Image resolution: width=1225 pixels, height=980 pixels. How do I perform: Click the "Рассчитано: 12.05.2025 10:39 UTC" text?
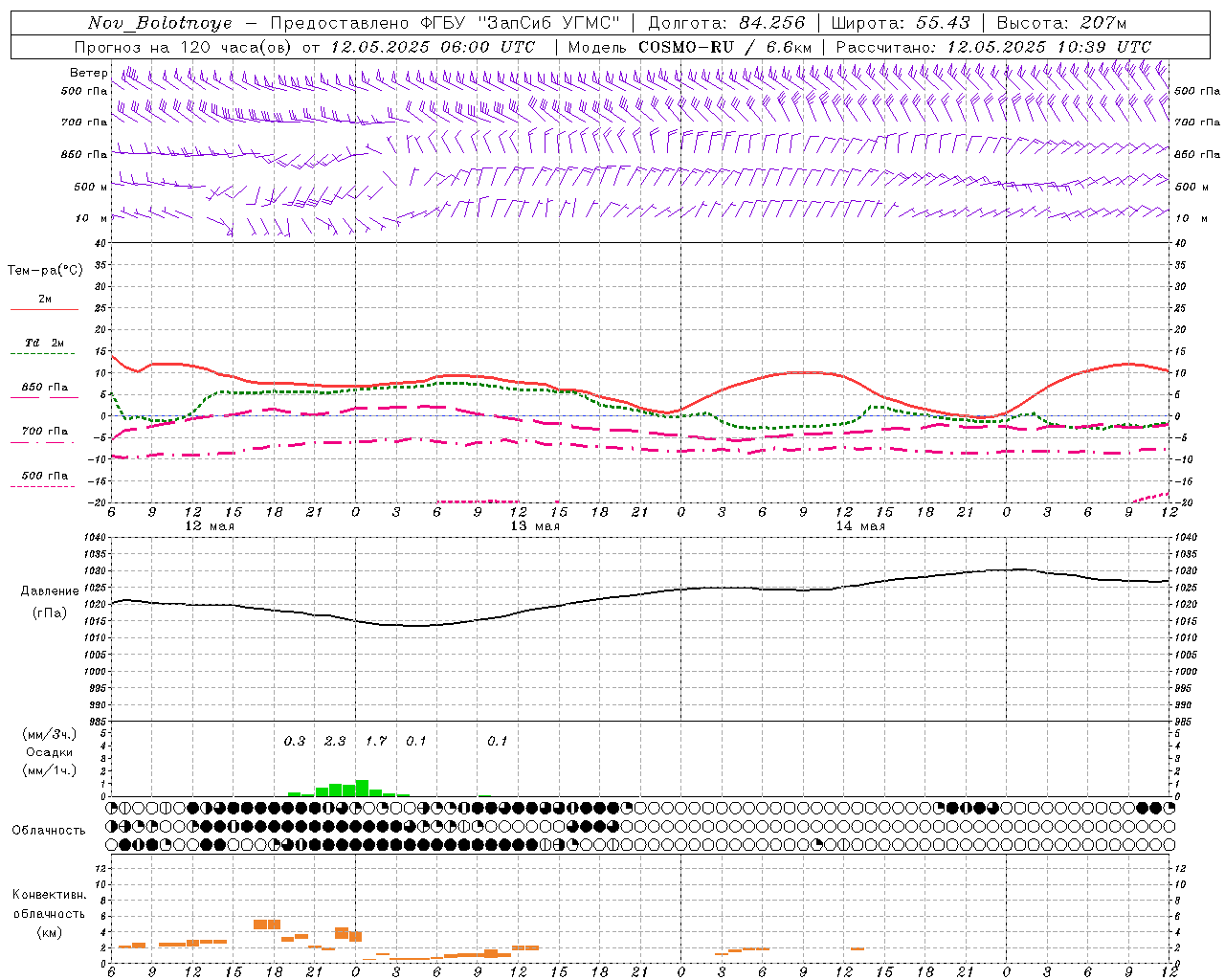pos(993,47)
